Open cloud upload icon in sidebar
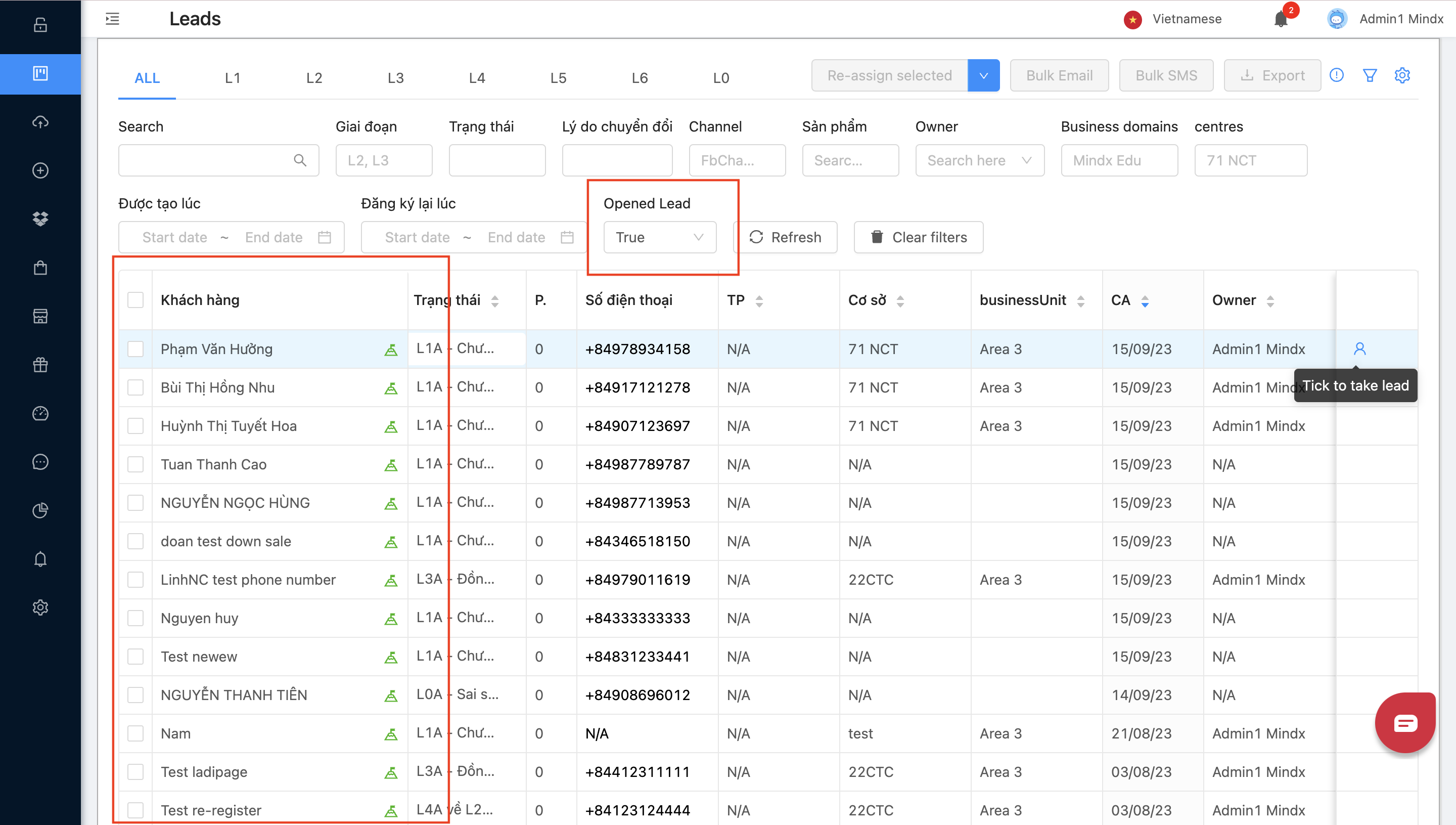Screen dimensions: 1456x825 (40, 122)
